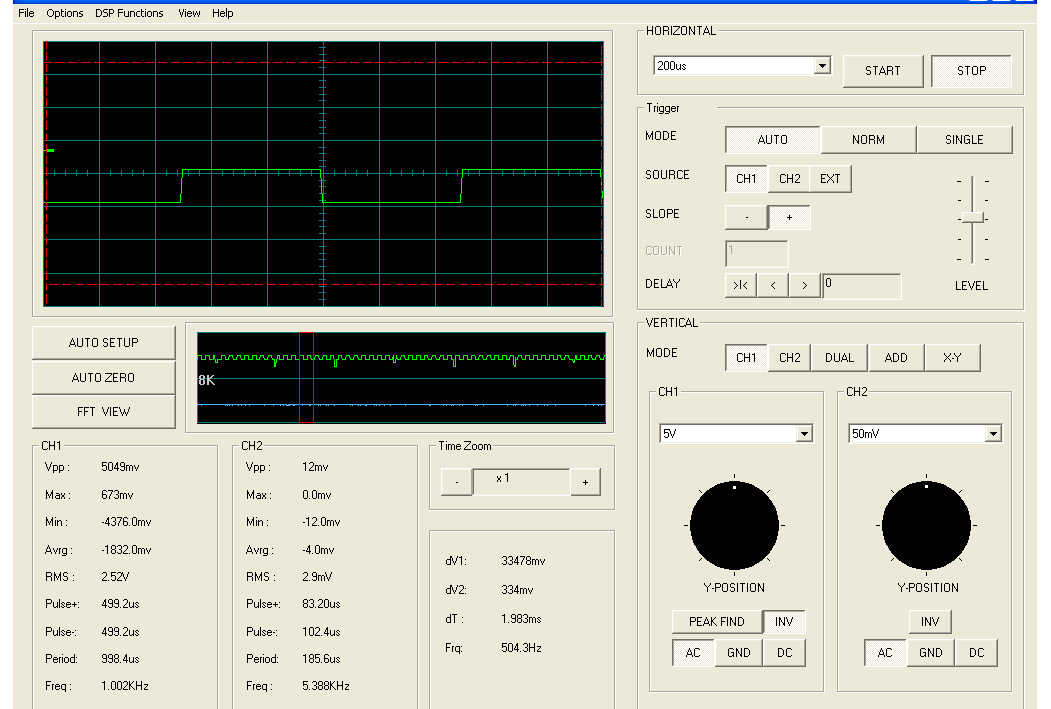Screen dimensions: 1051x709
Task: Open the DSP Functions menu
Action: [x=129, y=13]
